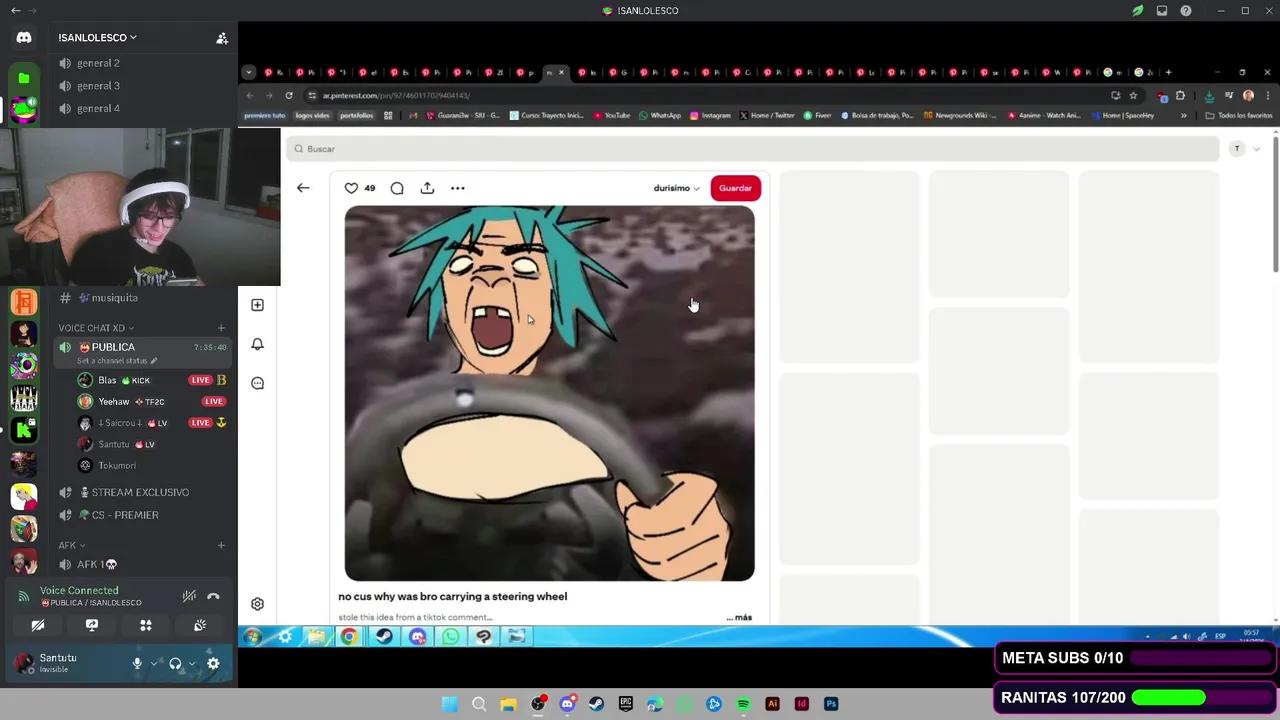Go back with Pinterest's left arrow

coord(303,188)
